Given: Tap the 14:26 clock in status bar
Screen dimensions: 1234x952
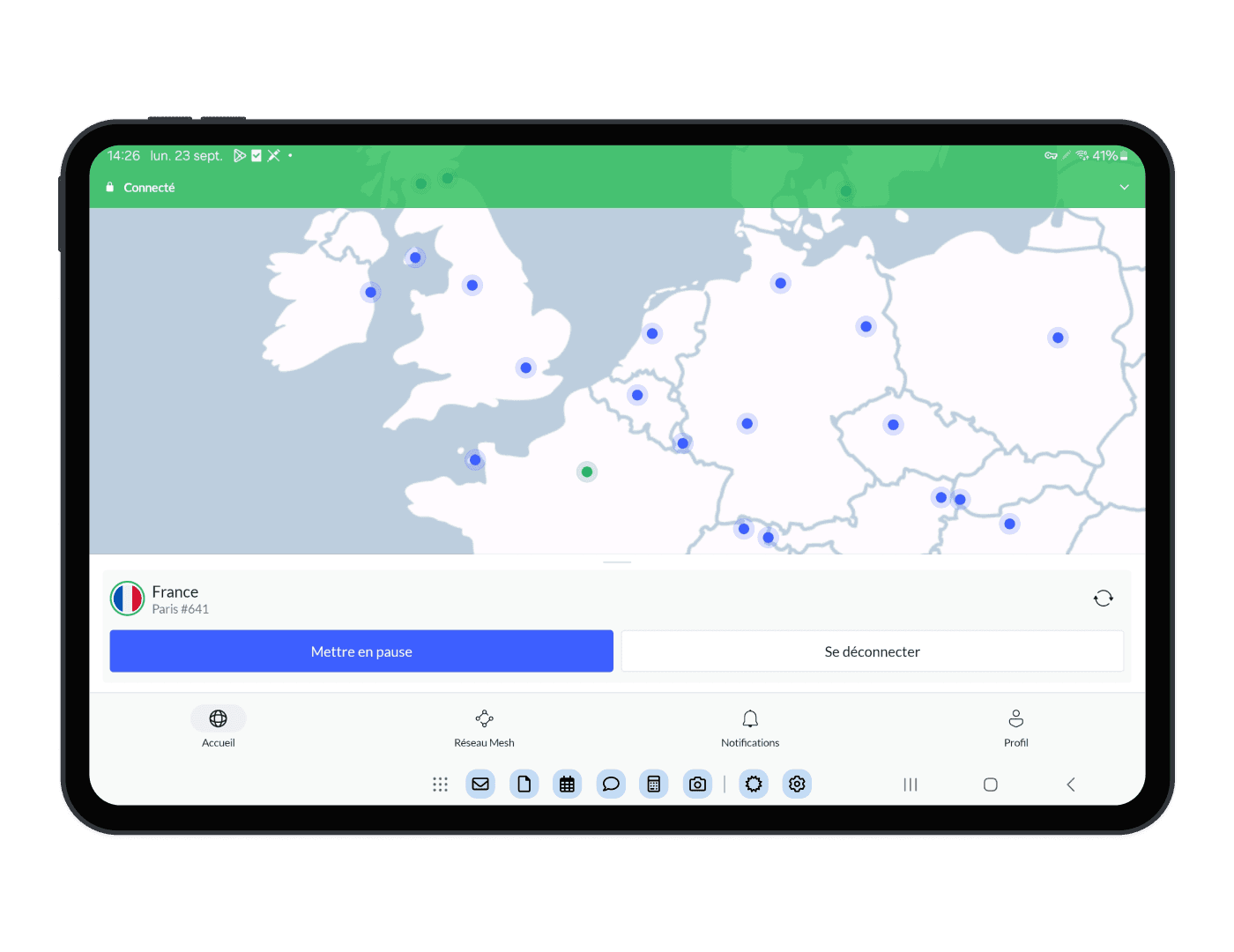Looking at the screenshot, I should pyautogui.click(x=123, y=155).
